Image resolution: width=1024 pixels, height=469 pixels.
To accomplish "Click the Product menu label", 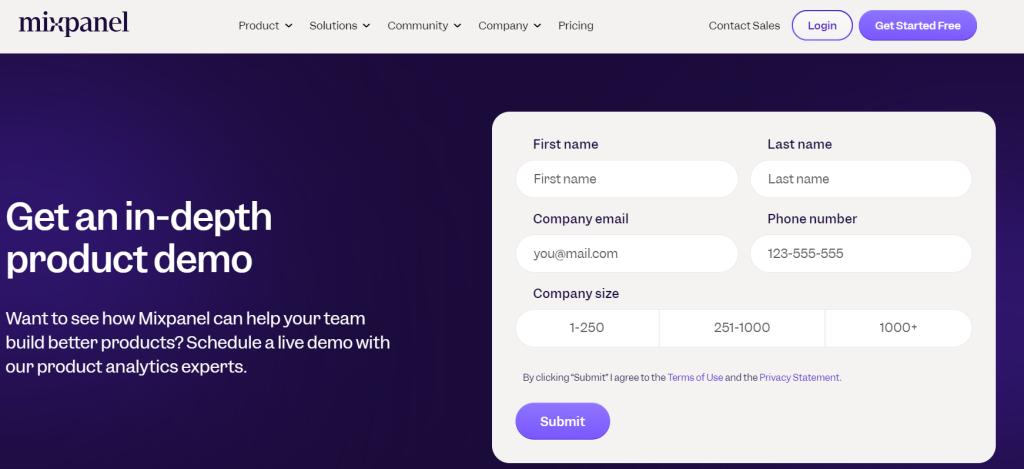I will click(258, 26).
